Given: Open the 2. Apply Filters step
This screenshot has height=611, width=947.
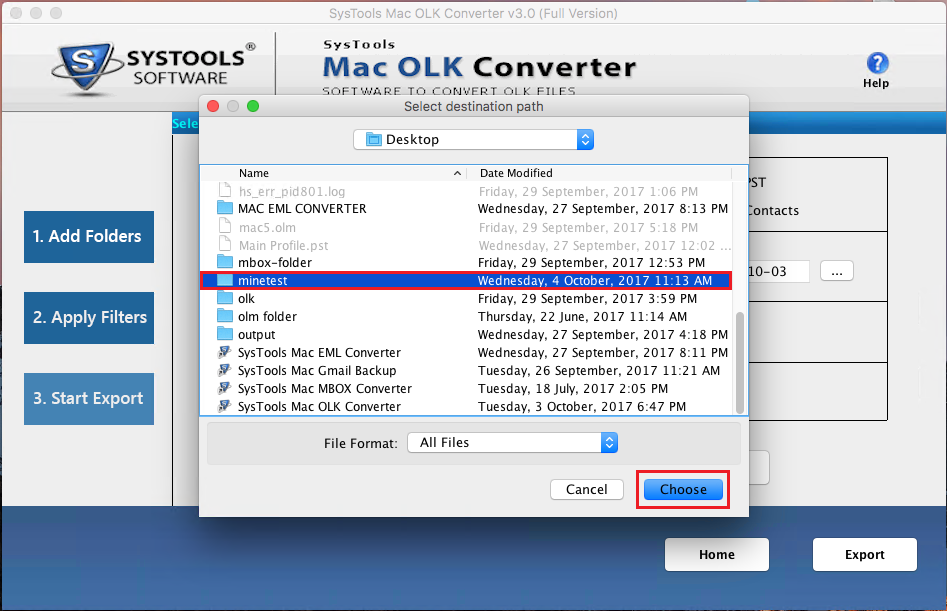Looking at the screenshot, I should [89, 318].
